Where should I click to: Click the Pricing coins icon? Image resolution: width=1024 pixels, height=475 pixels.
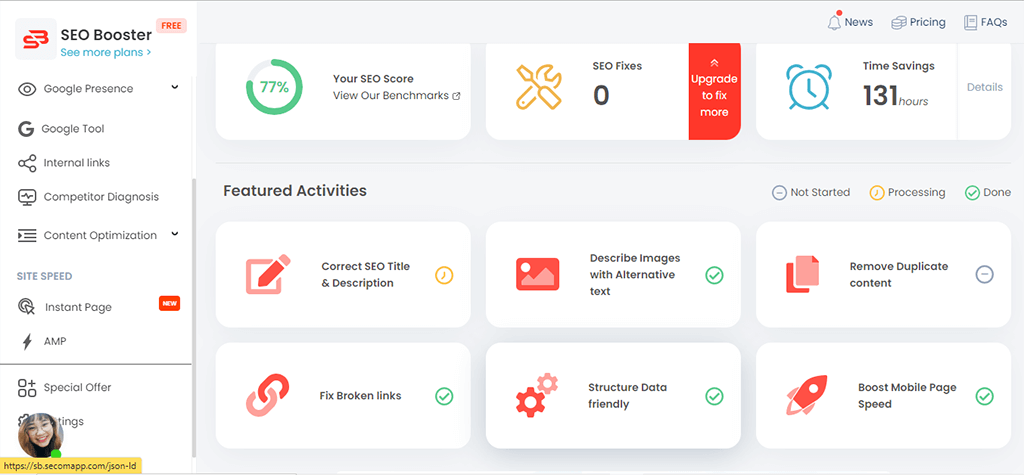899,22
